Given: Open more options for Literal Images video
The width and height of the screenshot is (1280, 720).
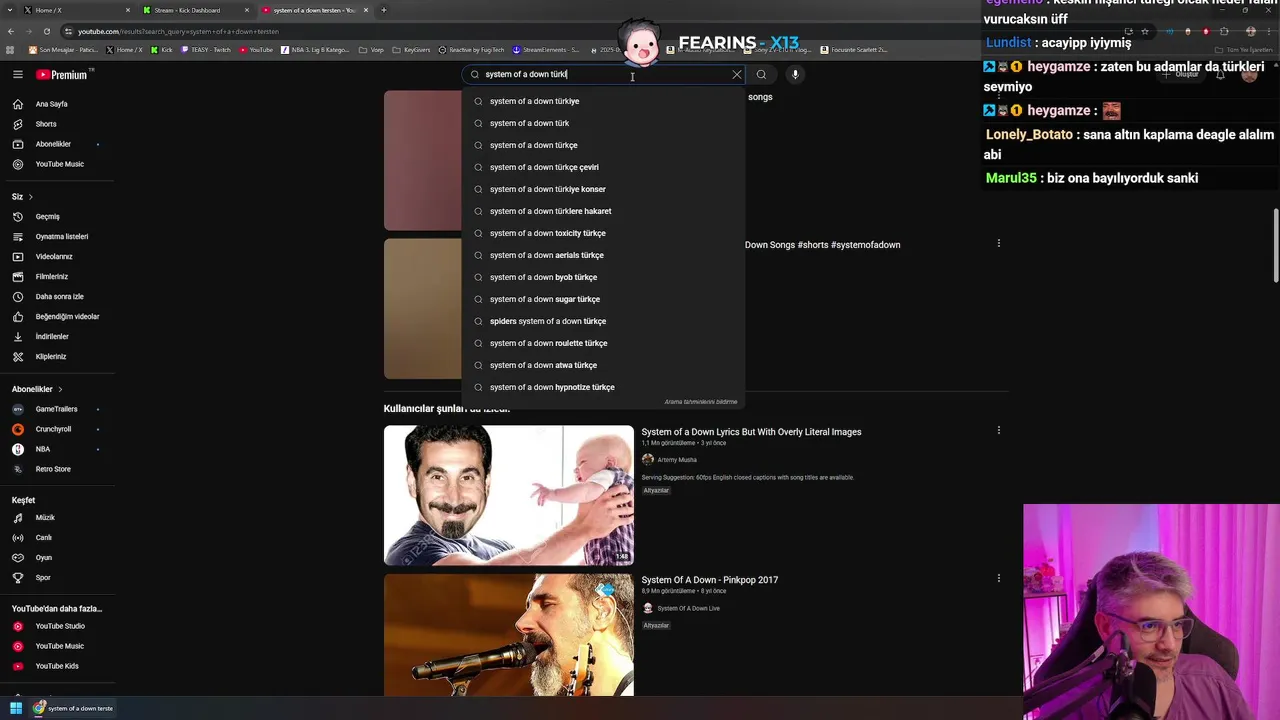Looking at the screenshot, I should 998,431.
